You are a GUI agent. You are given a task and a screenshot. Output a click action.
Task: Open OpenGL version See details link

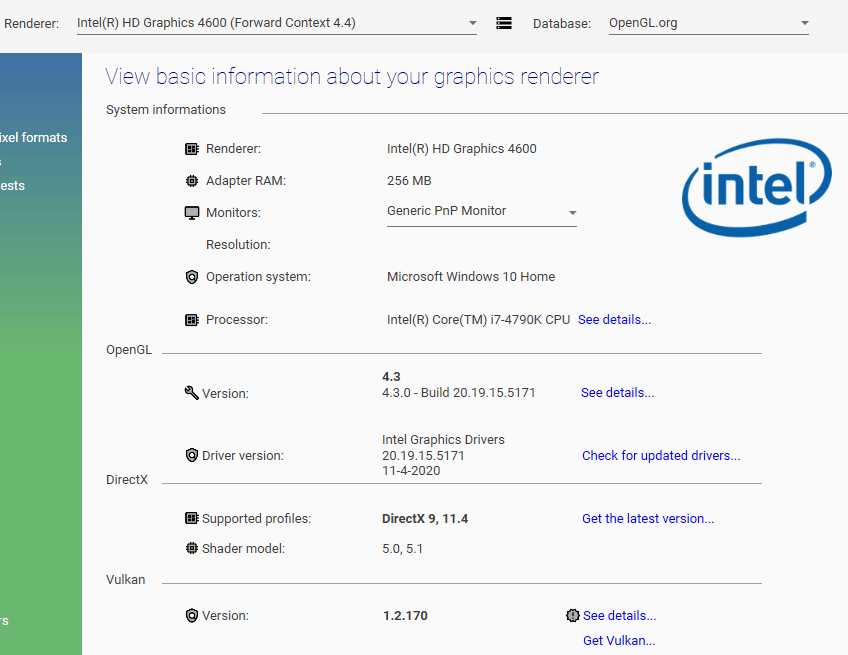click(618, 393)
